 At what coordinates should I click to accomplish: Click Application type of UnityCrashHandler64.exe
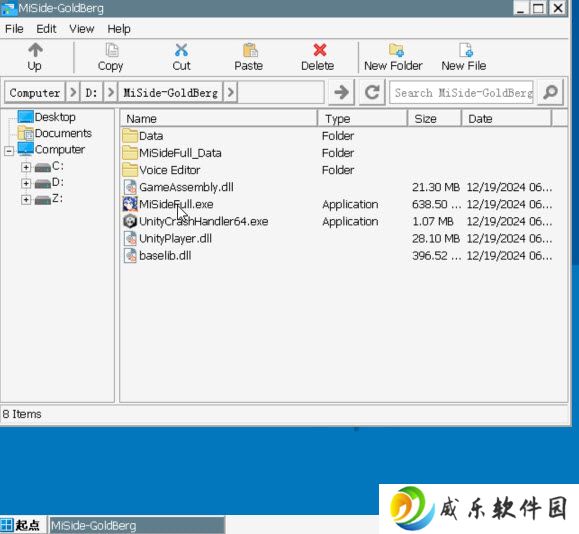[350, 221]
